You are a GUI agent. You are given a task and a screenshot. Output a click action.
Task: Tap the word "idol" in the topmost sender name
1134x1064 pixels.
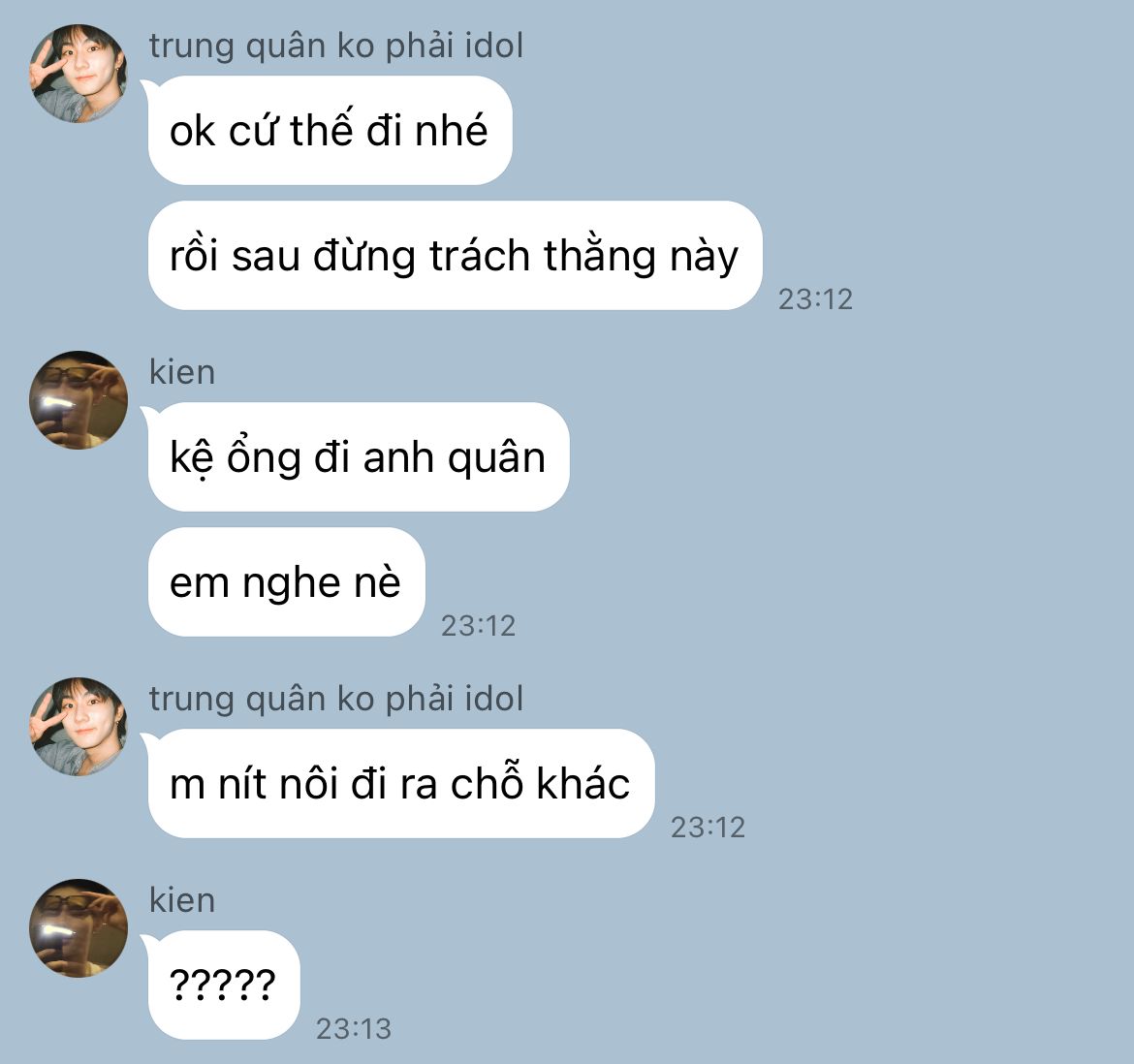[494, 46]
